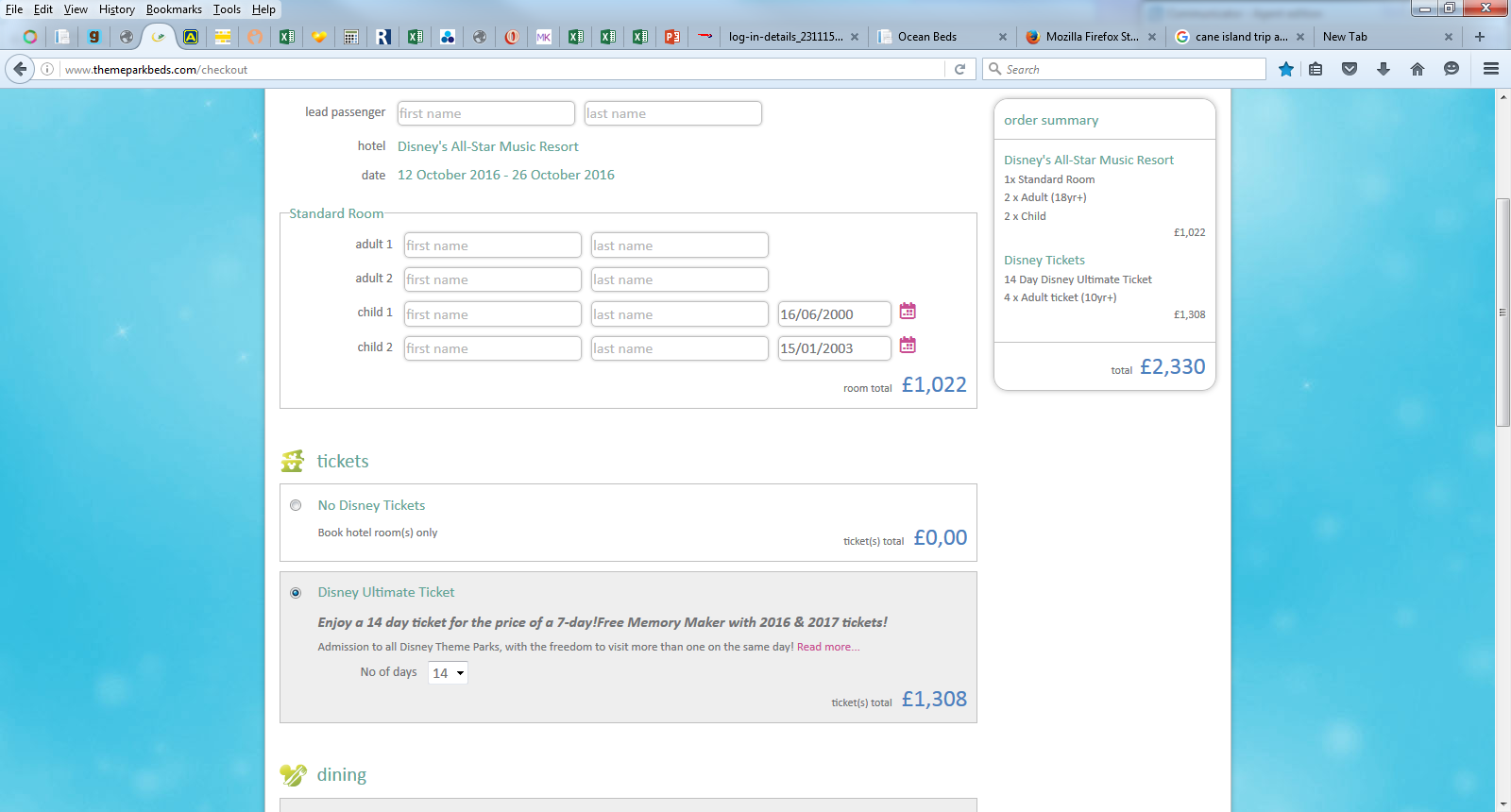The image size is (1511, 812).
Task: Go back using the browser back arrow
Action: 20,69
